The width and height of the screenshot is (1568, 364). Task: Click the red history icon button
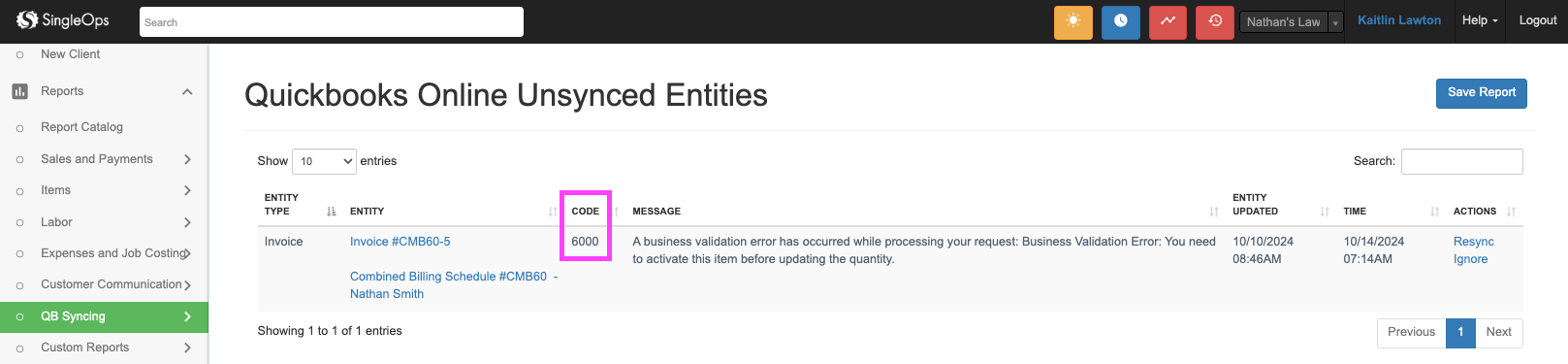(1215, 21)
